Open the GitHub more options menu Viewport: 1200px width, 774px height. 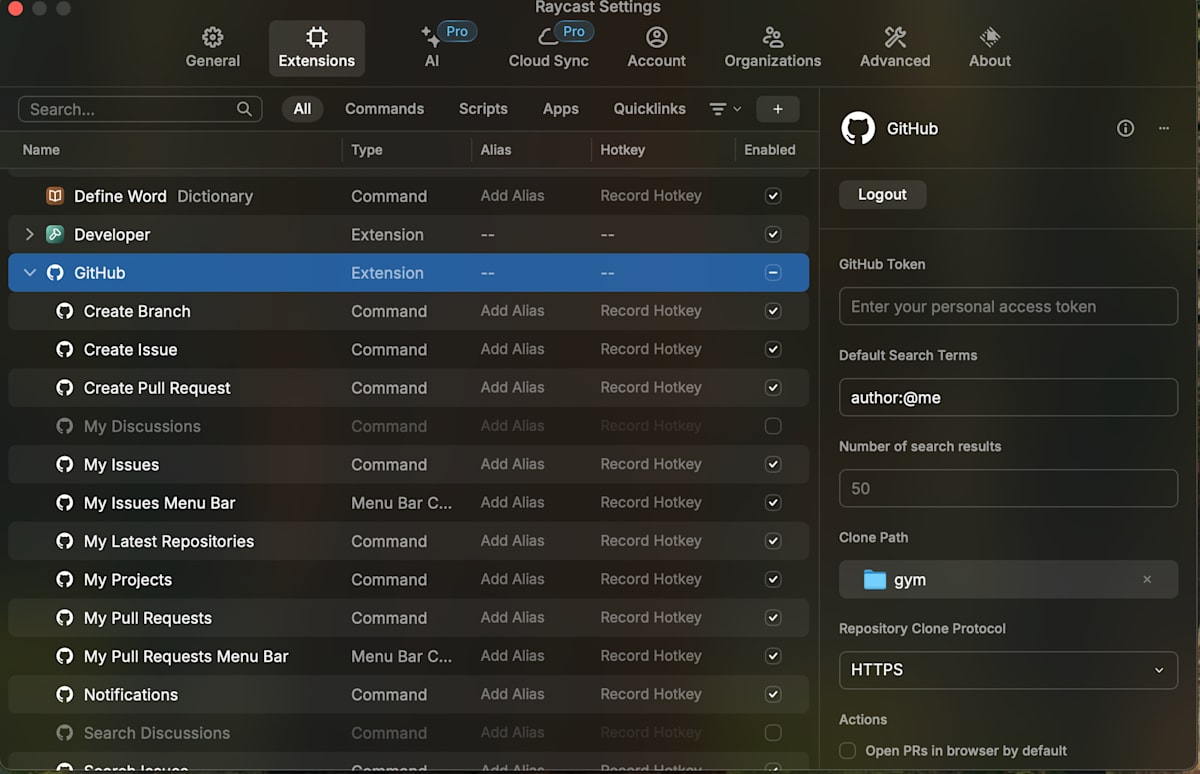(x=1163, y=128)
